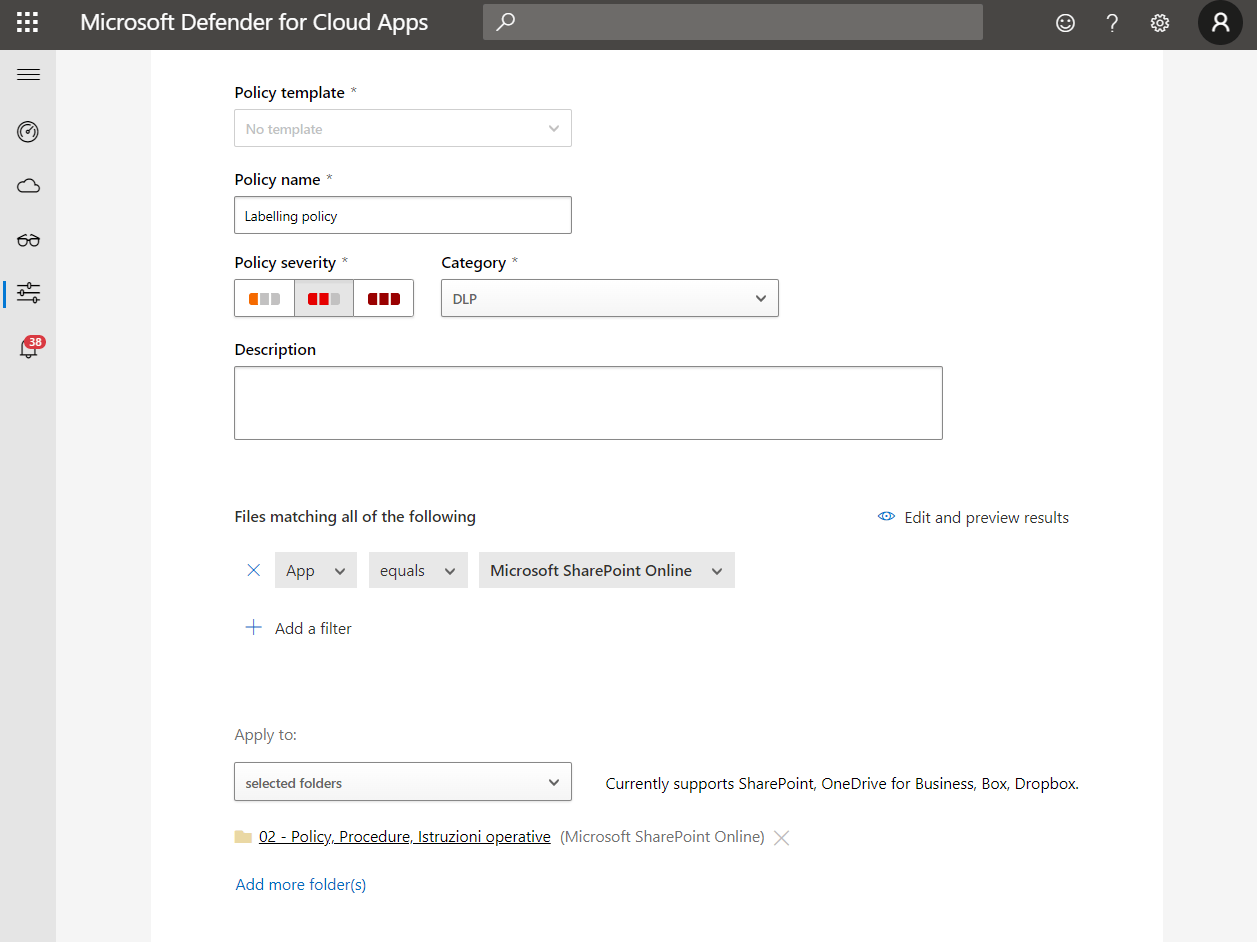Select high policy severity option

[x=384, y=298]
